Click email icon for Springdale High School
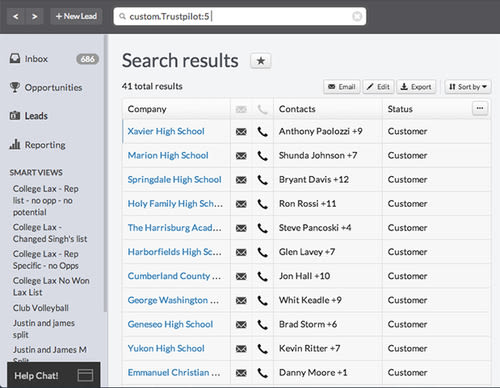Image resolution: width=500 pixels, height=388 pixels. coord(241,180)
